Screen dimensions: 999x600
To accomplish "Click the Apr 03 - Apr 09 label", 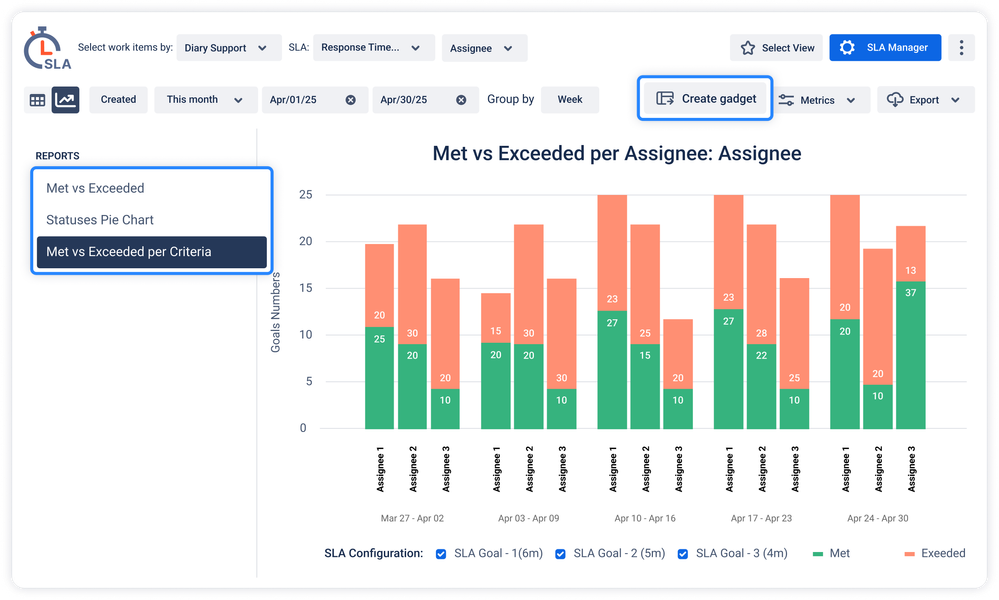I will point(528,518).
